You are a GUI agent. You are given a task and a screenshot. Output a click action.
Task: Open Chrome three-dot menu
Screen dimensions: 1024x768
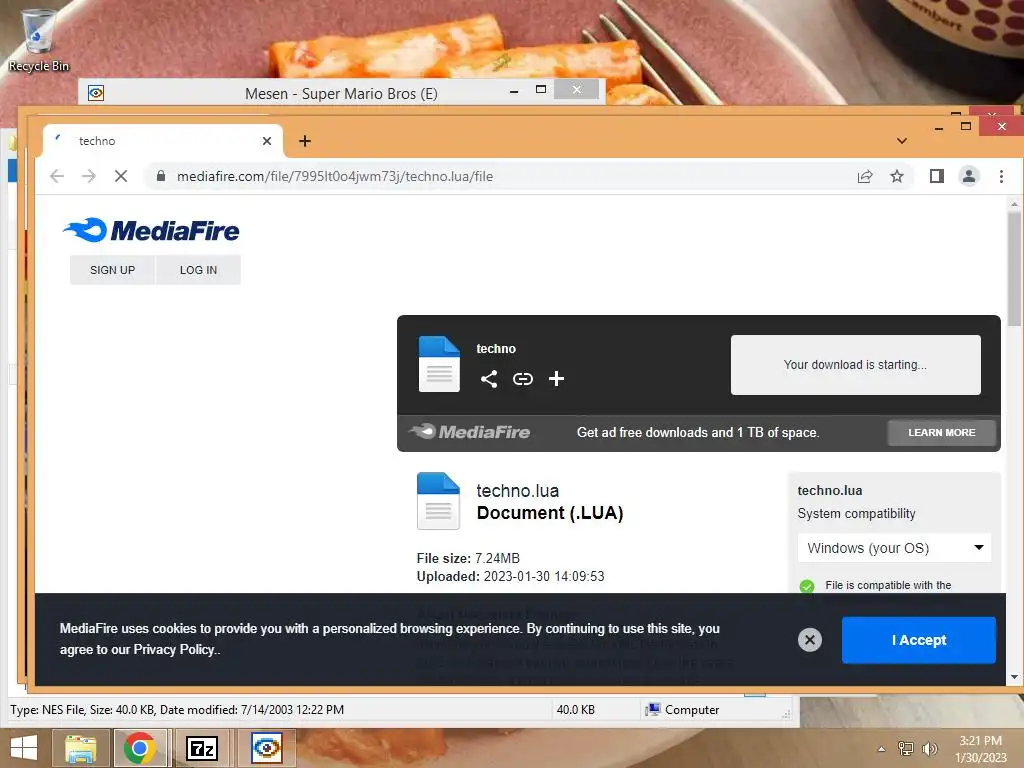pyautogui.click(x=1001, y=176)
